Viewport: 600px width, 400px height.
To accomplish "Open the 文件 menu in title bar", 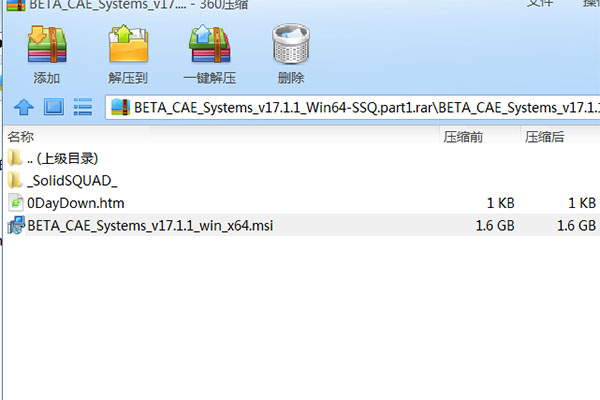I will click(540, 3).
